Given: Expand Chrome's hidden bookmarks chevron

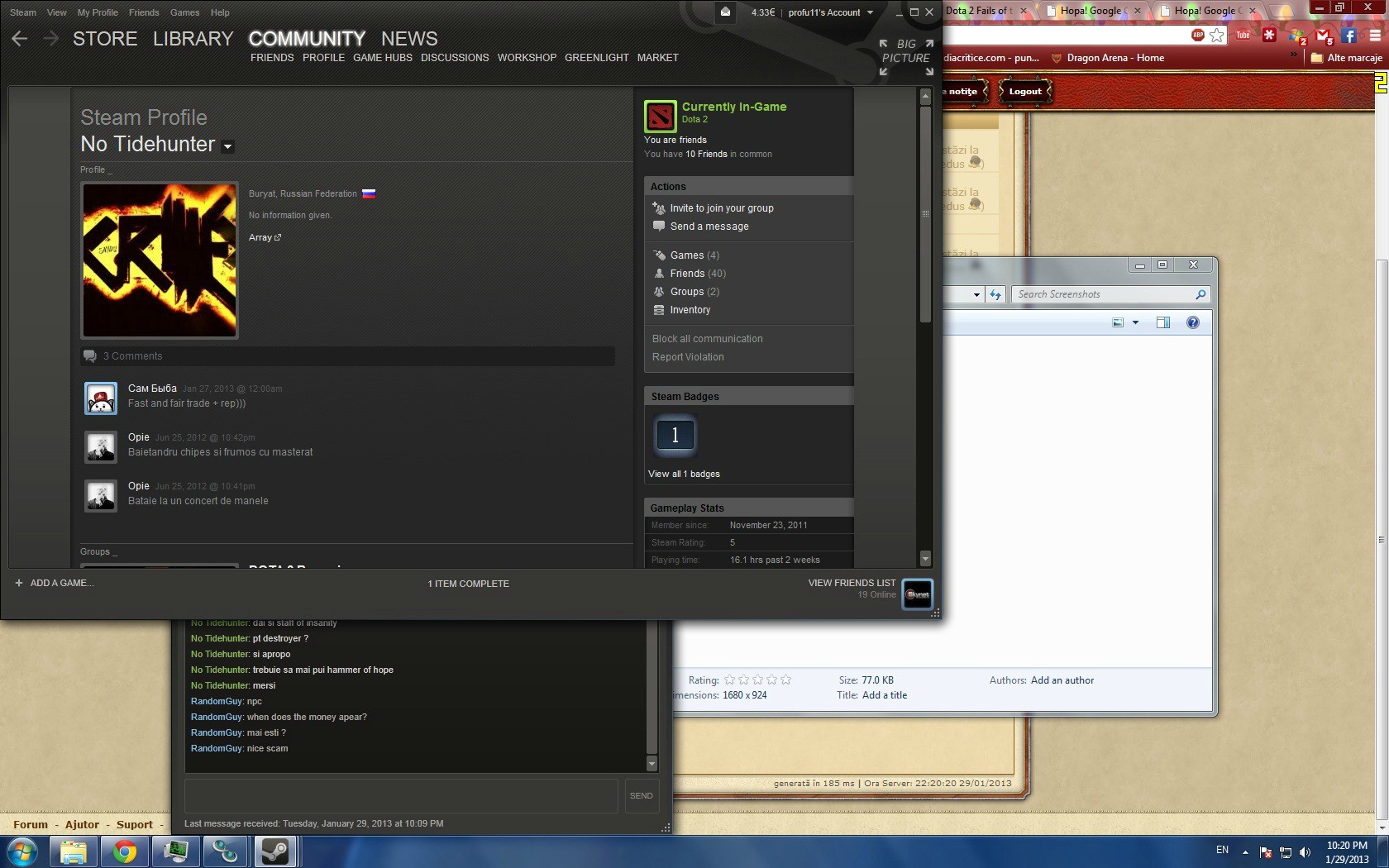Looking at the screenshot, I should [1294, 56].
